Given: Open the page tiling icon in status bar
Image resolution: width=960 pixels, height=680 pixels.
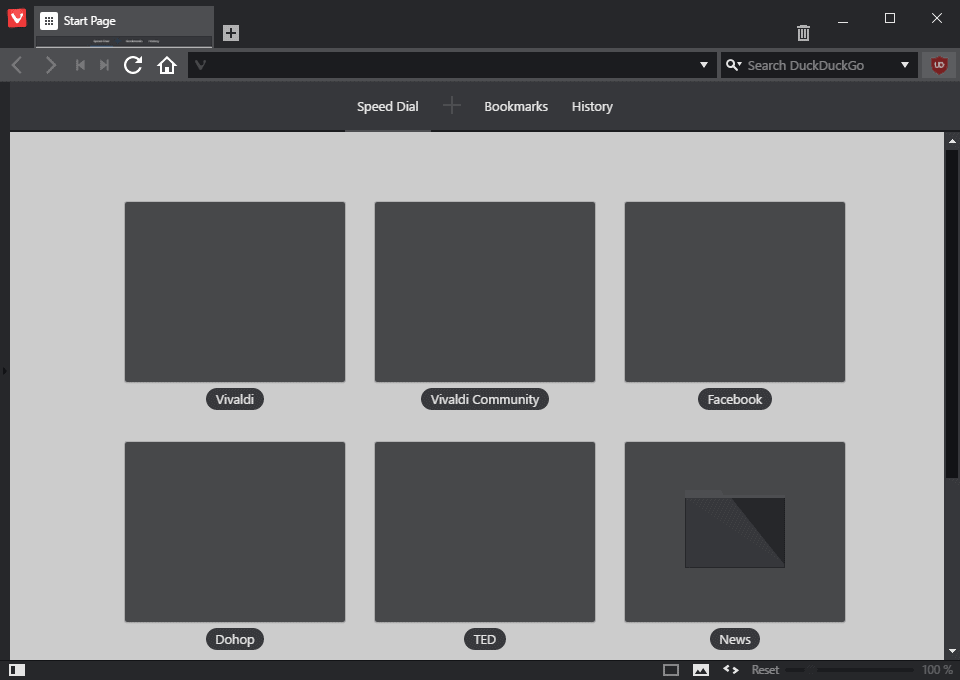Looking at the screenshot, I should point(672,669).
